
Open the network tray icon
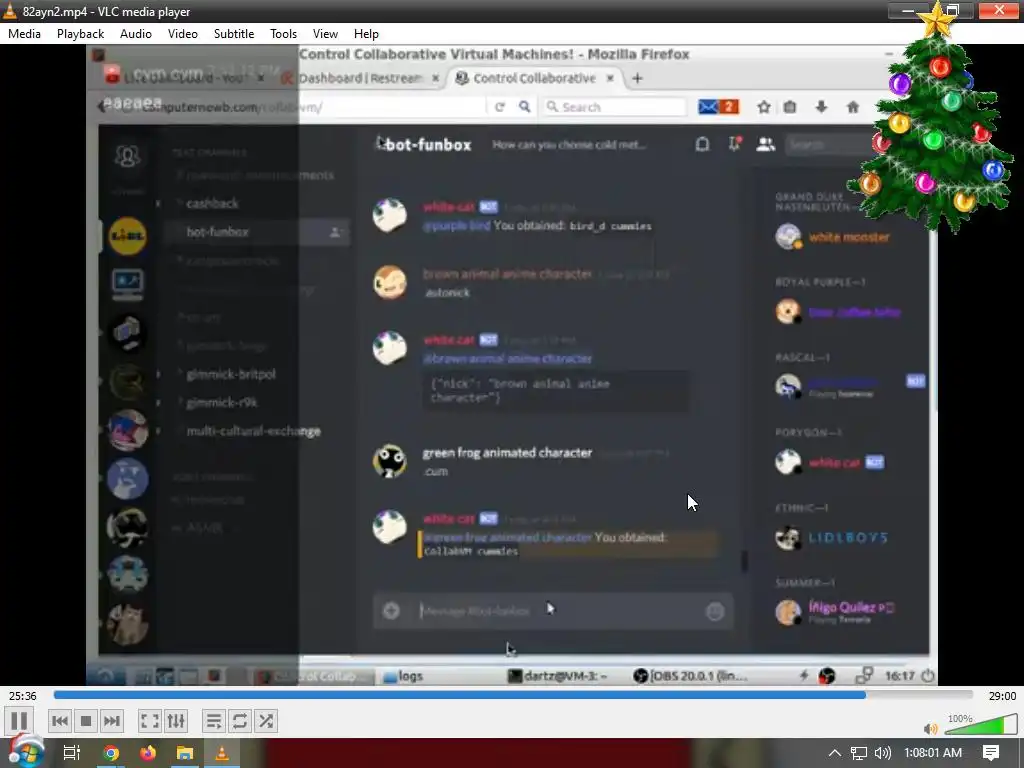tap(859, 753)
